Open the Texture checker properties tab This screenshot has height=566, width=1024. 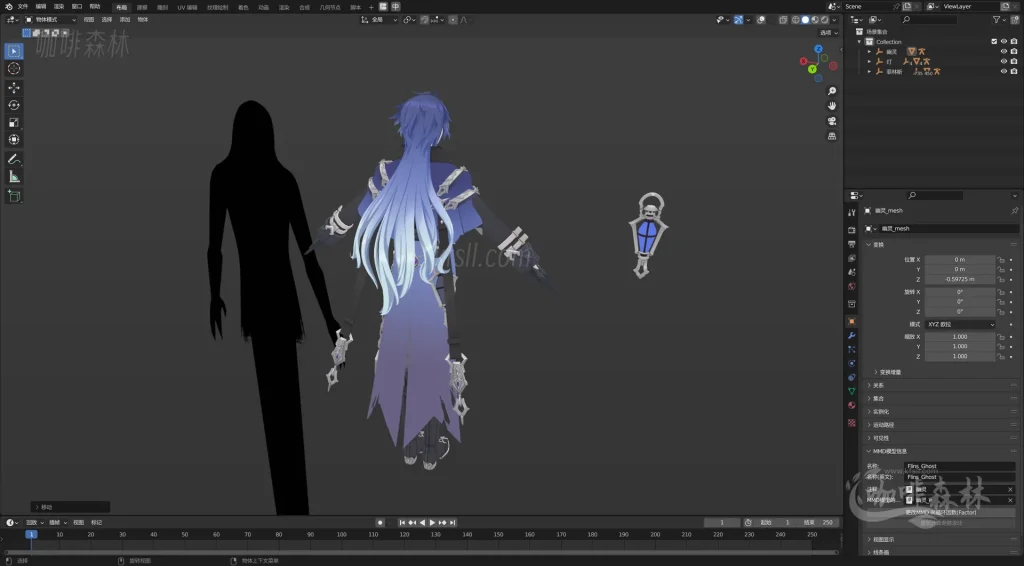point(852,422)
